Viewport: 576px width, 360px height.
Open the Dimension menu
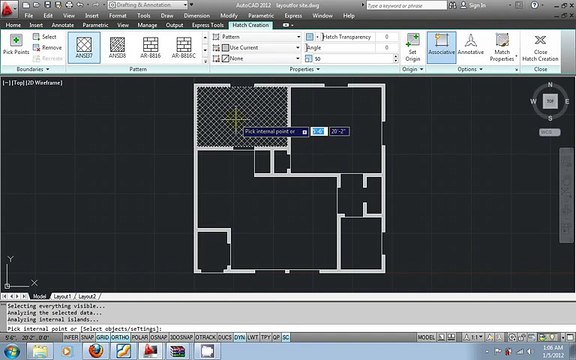(x=197, y=16)
